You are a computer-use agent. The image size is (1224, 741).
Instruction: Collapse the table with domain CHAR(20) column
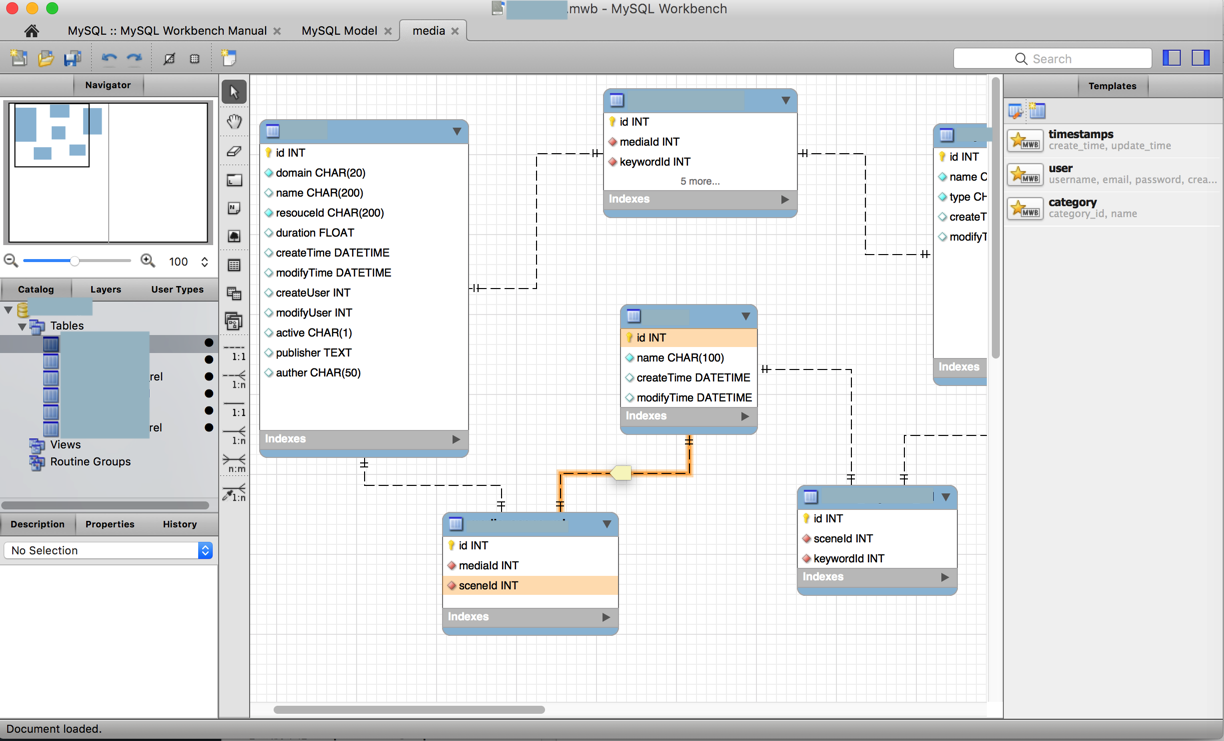pos(457,131)
